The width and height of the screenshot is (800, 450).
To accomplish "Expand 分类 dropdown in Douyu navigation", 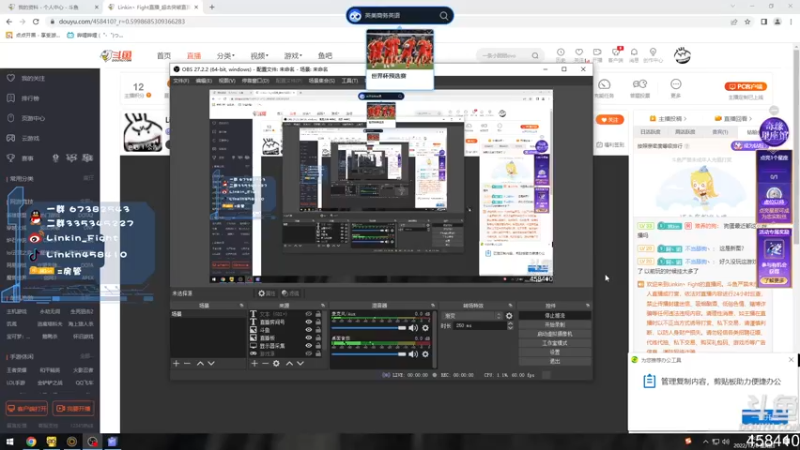I will coord(225,56).
